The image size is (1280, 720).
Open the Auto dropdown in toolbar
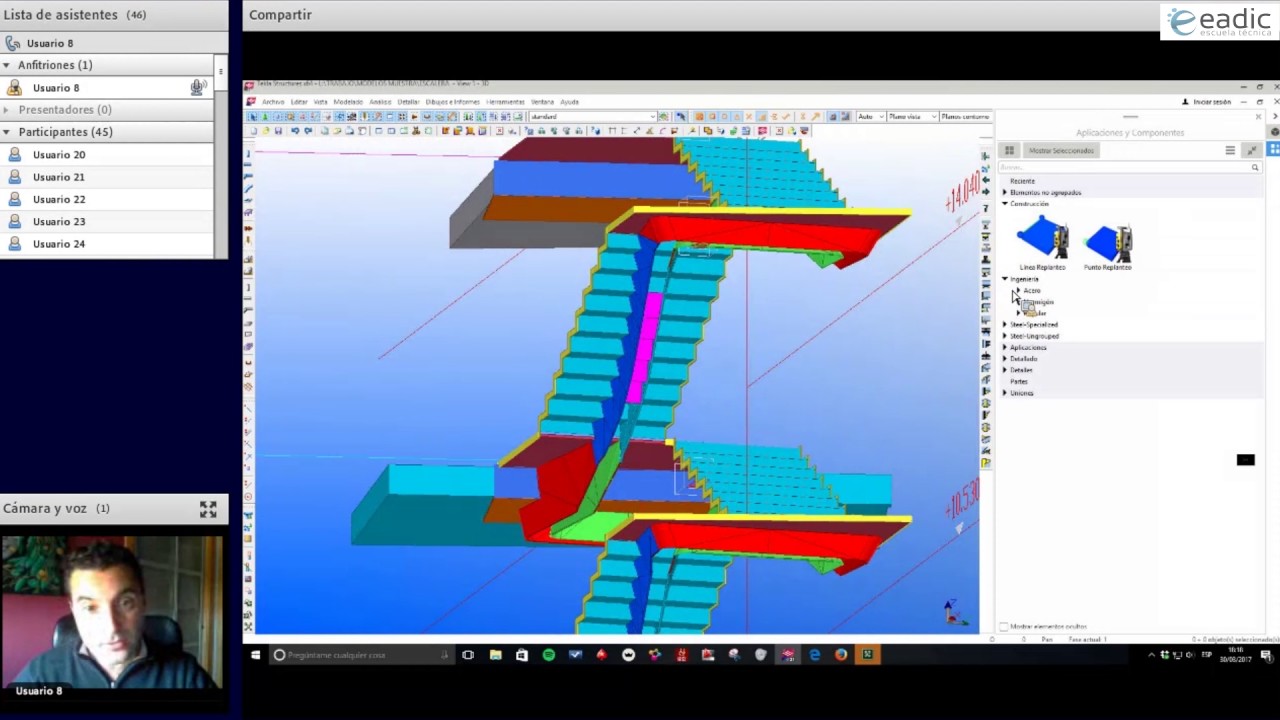point(869,117)
